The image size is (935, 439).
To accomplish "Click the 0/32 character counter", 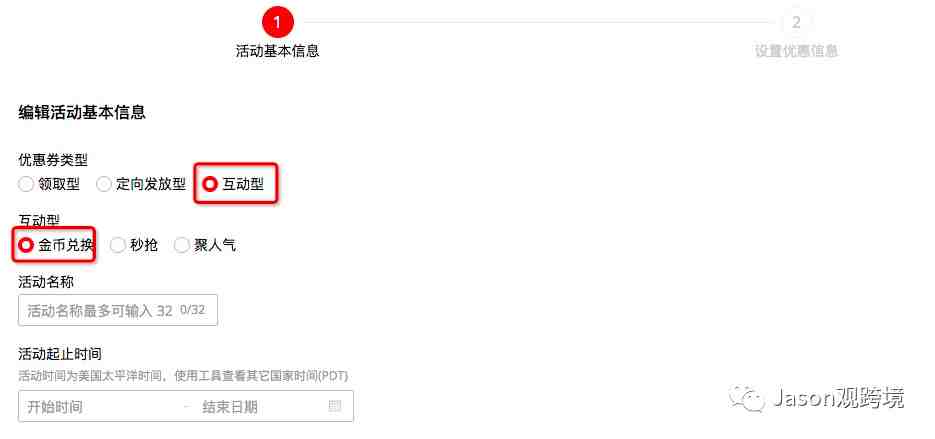I will [x=192, y=310].
